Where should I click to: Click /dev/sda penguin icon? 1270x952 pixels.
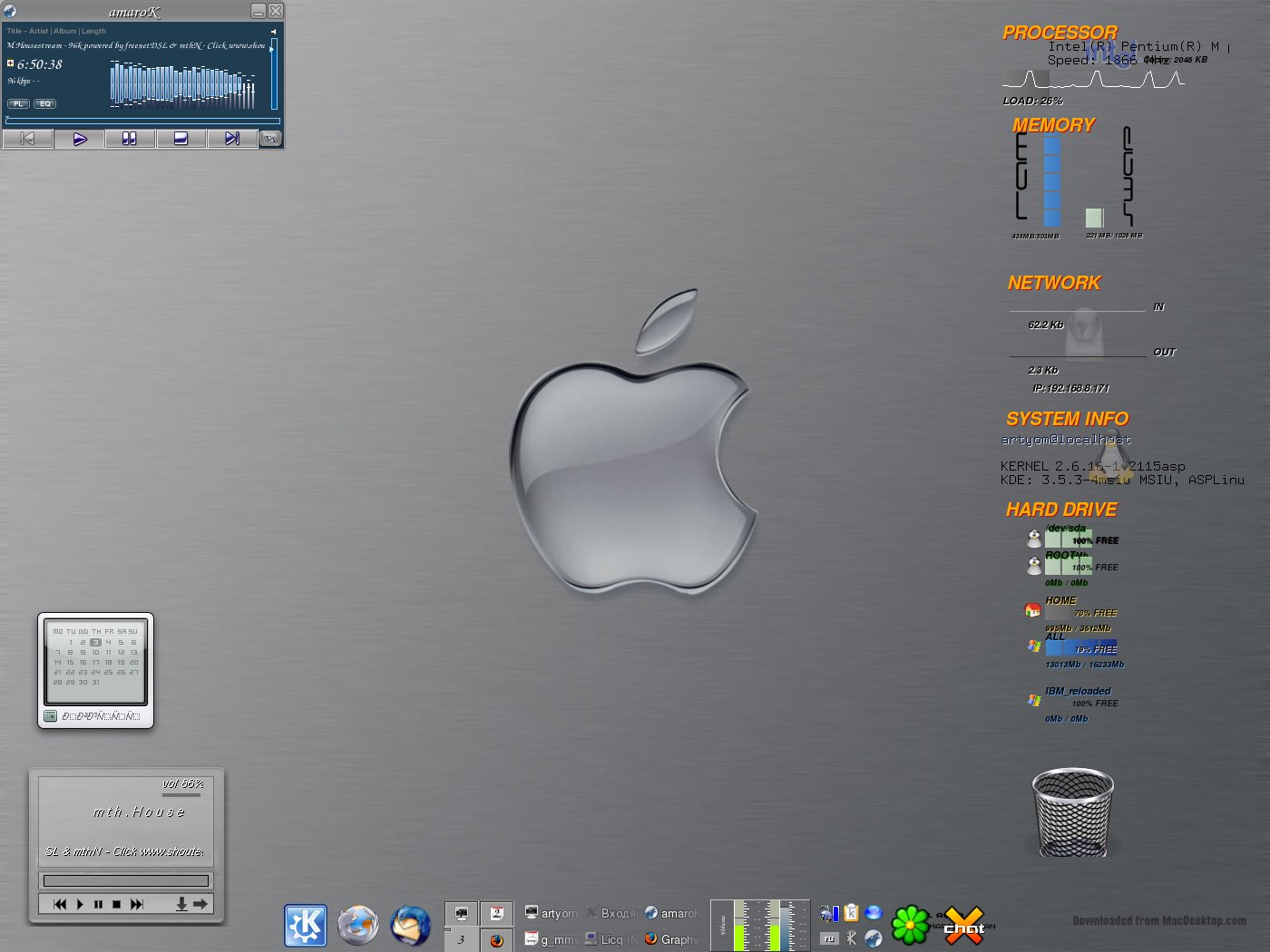click(x=1033, y=539)
